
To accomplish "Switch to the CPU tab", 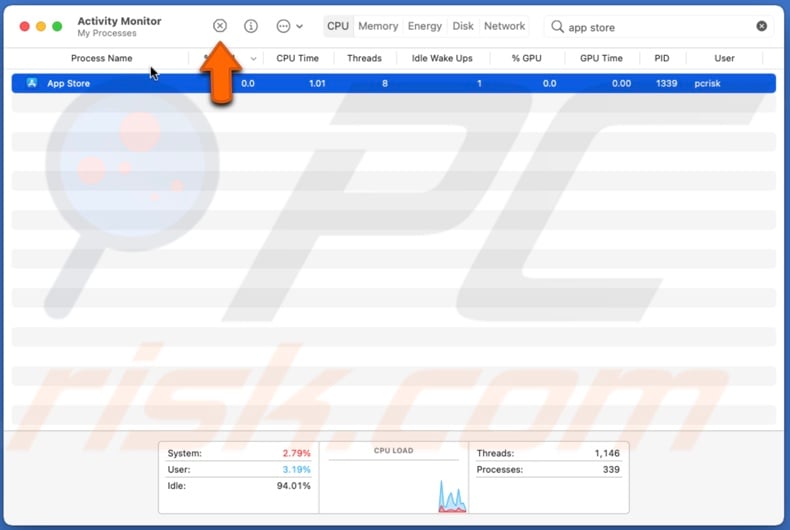I will pyautogui.click(x=338, y=26).
